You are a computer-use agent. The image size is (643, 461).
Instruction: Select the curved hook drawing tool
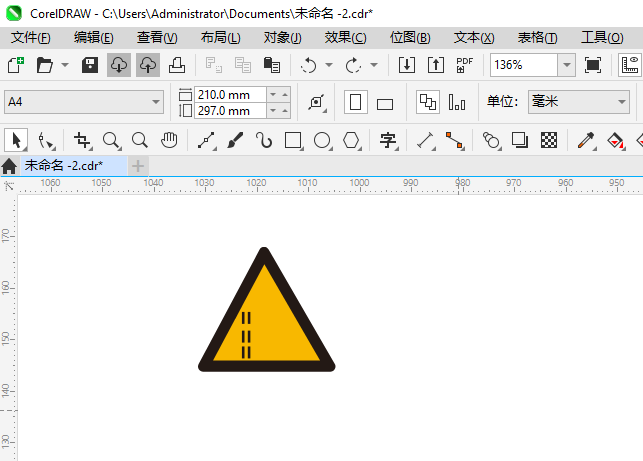point(264,141)
